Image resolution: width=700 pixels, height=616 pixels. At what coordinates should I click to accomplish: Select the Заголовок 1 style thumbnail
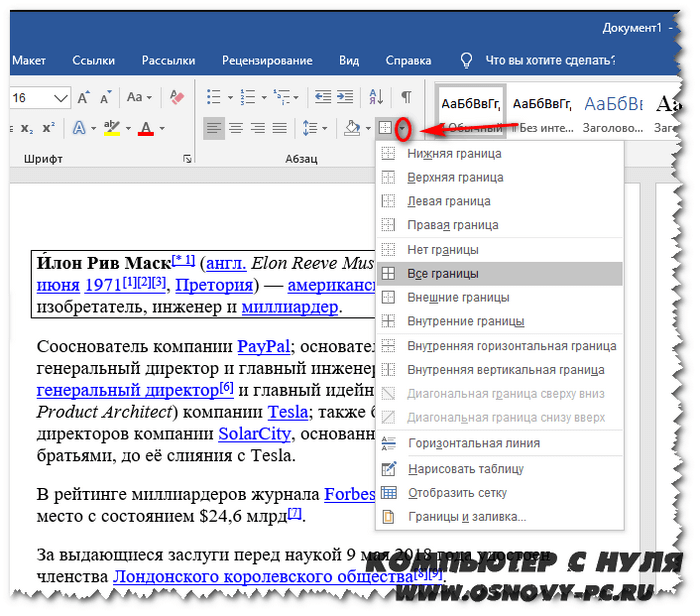pyautogui.click(x=613, y=112)
